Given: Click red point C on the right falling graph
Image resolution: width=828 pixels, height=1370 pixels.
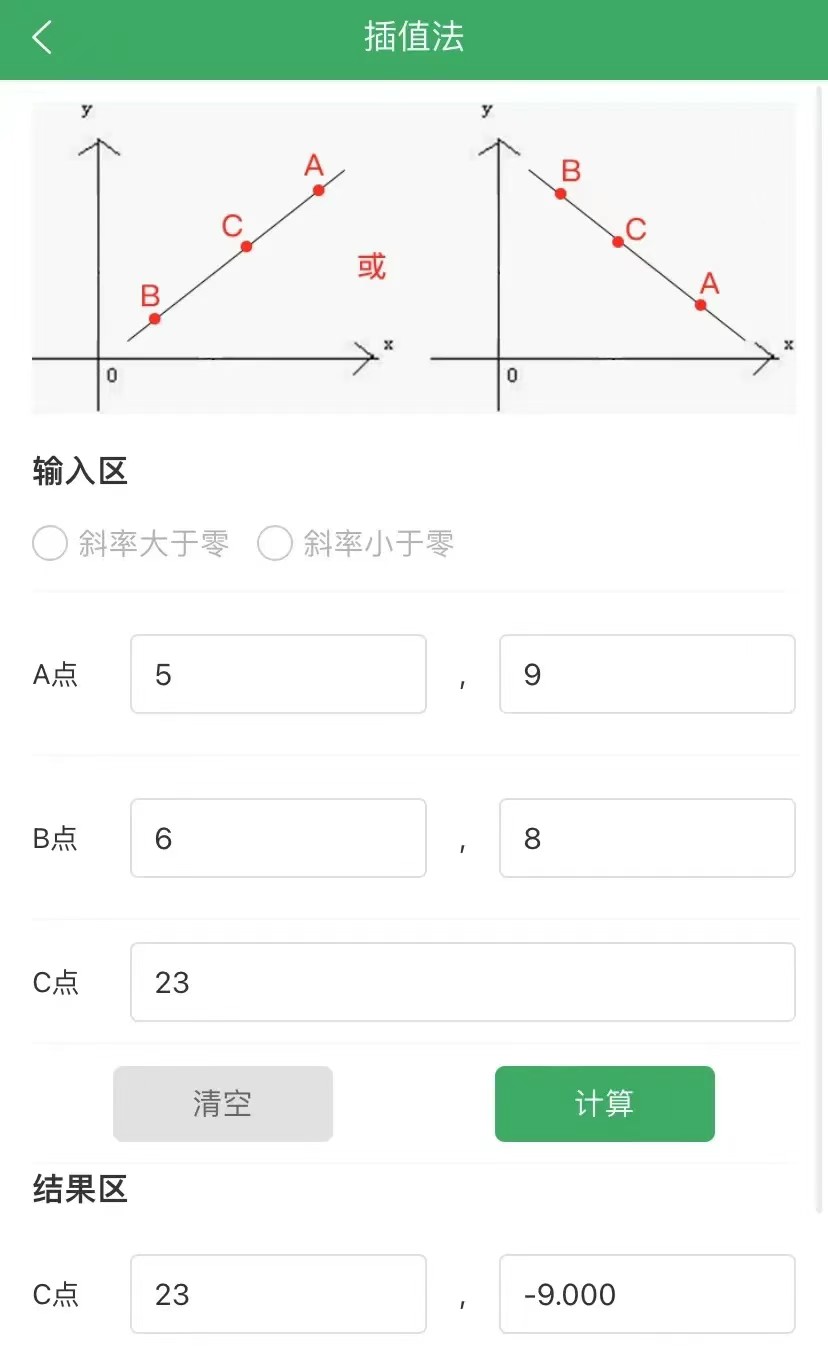Looking at the screenshot, I should [x=618, y=241].
